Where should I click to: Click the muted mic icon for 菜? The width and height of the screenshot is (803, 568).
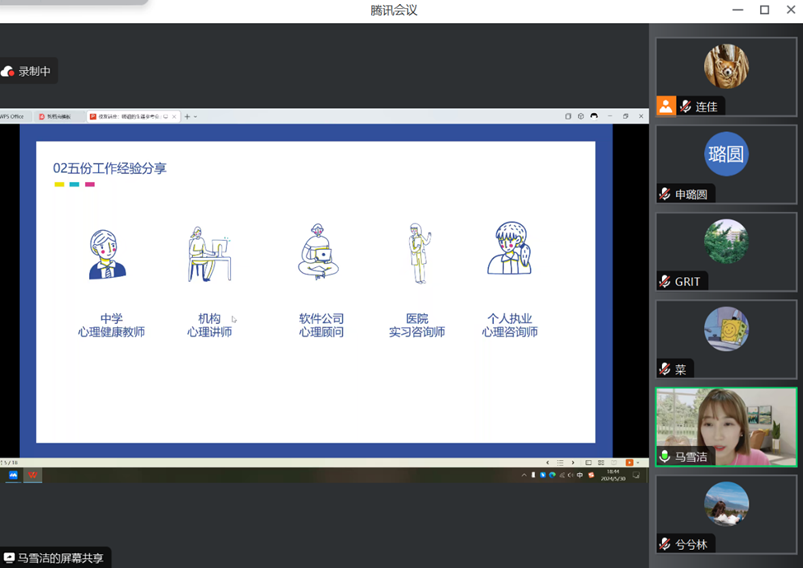665,369
